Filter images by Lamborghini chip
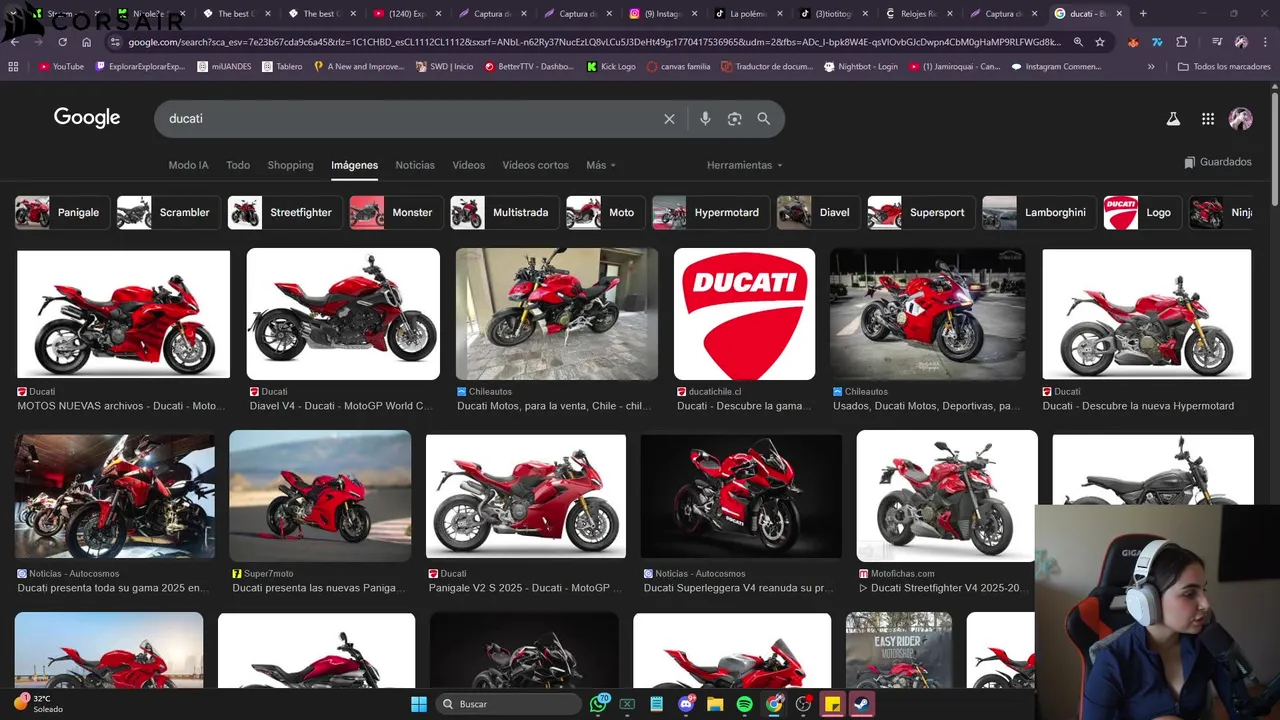Viewport: 1280px width, 720px height. 1039,212
